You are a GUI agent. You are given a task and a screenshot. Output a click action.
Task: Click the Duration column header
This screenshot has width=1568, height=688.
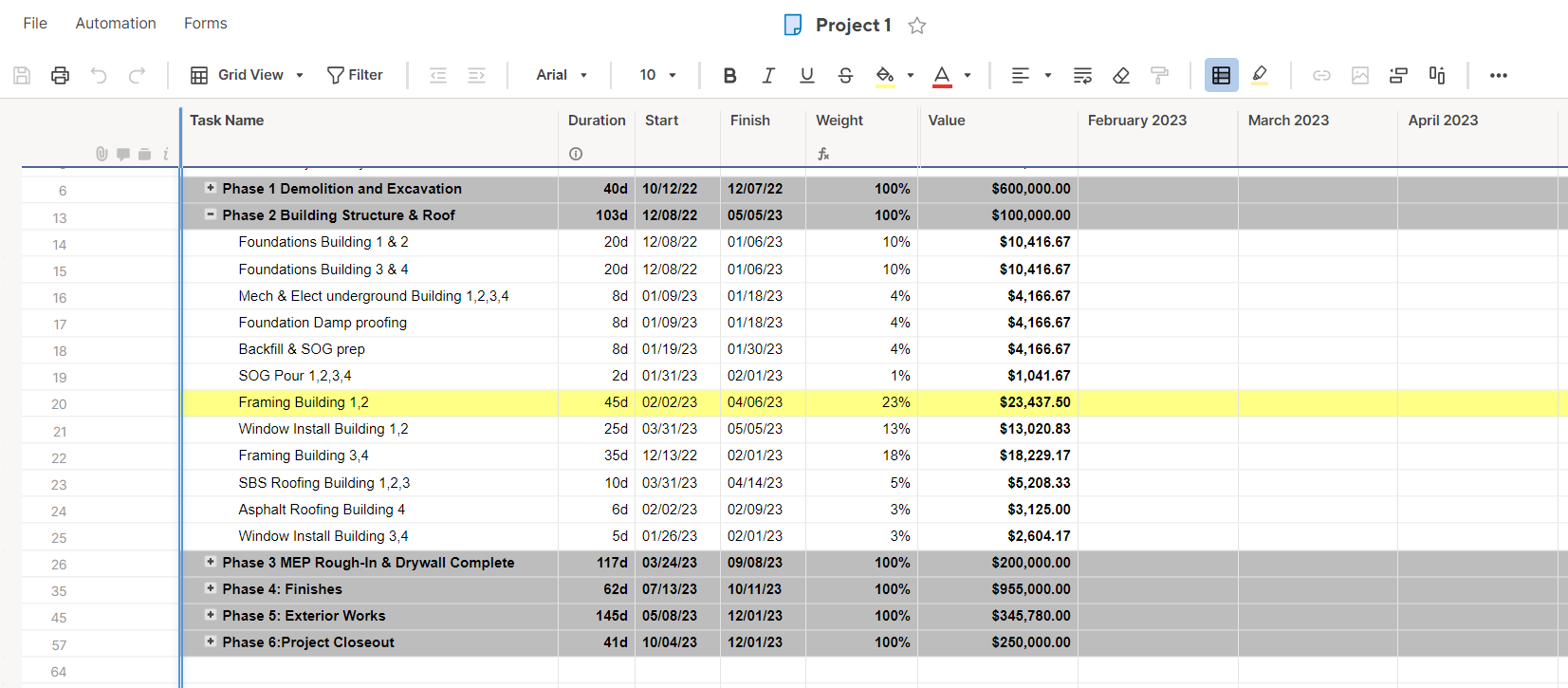click(597, 121)
